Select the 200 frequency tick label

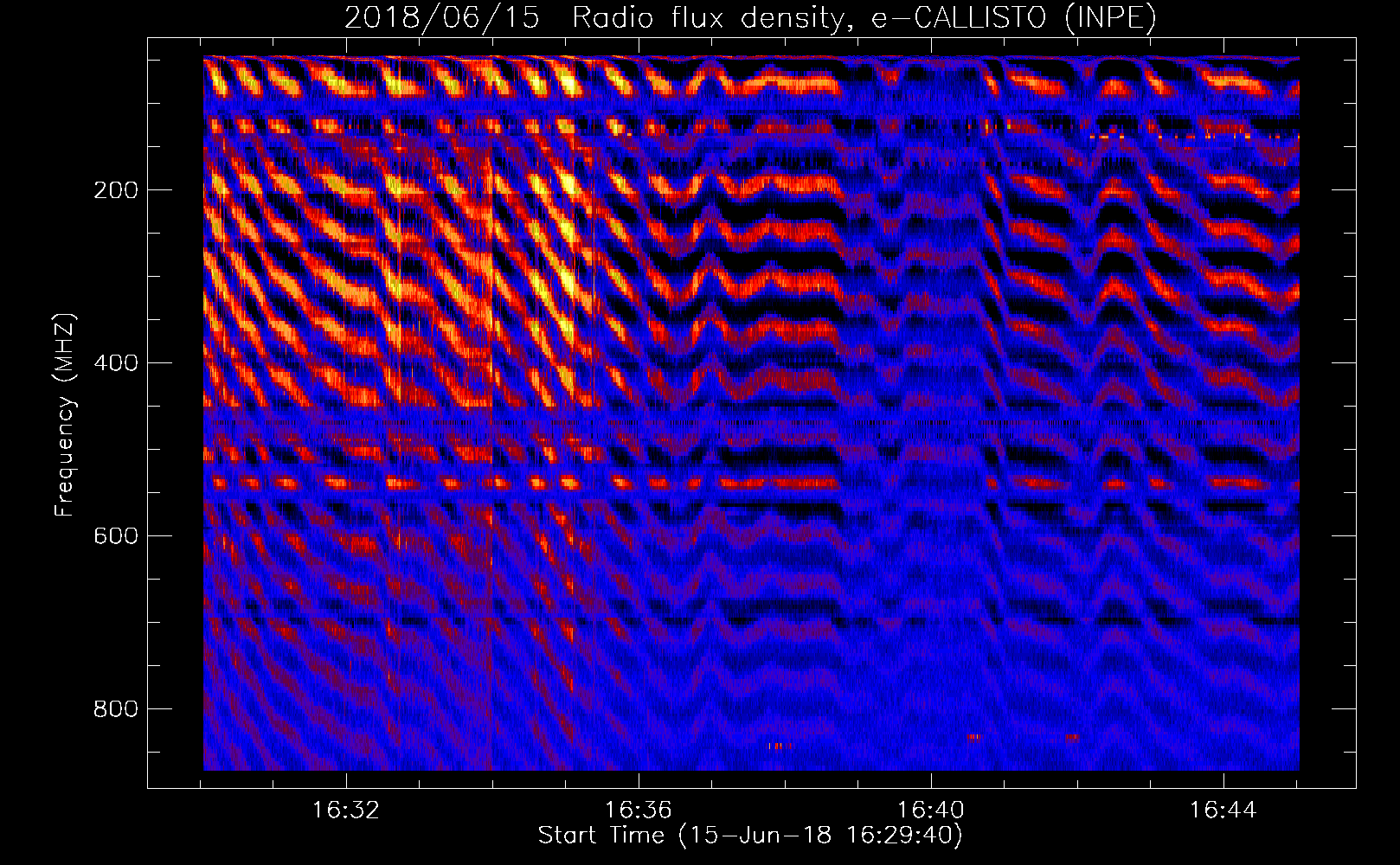click(x=116, y=190)
